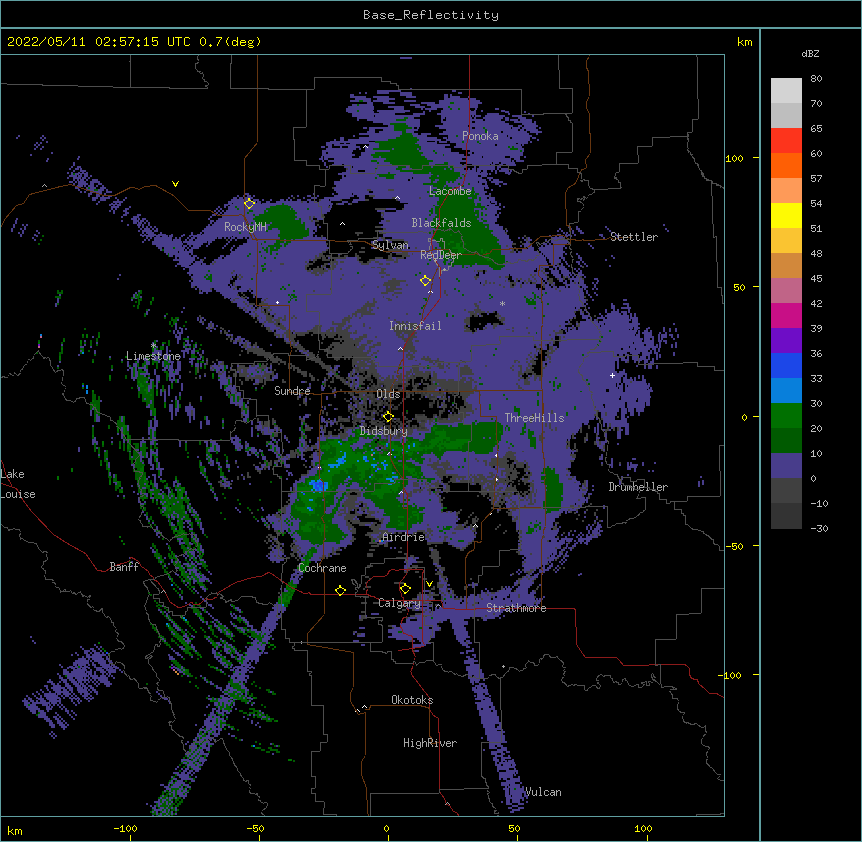The width and height of the screenshot is (862, 842).
Task: Click the RedDeer city label
Action: coord(440,255)
